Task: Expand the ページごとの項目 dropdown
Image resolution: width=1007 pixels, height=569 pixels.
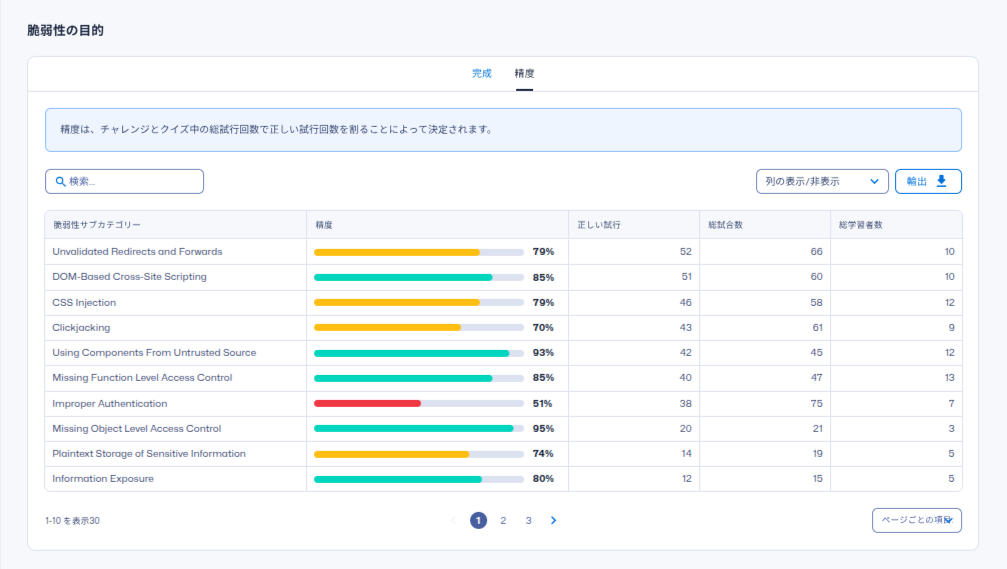Action: (x=916, y=520)
